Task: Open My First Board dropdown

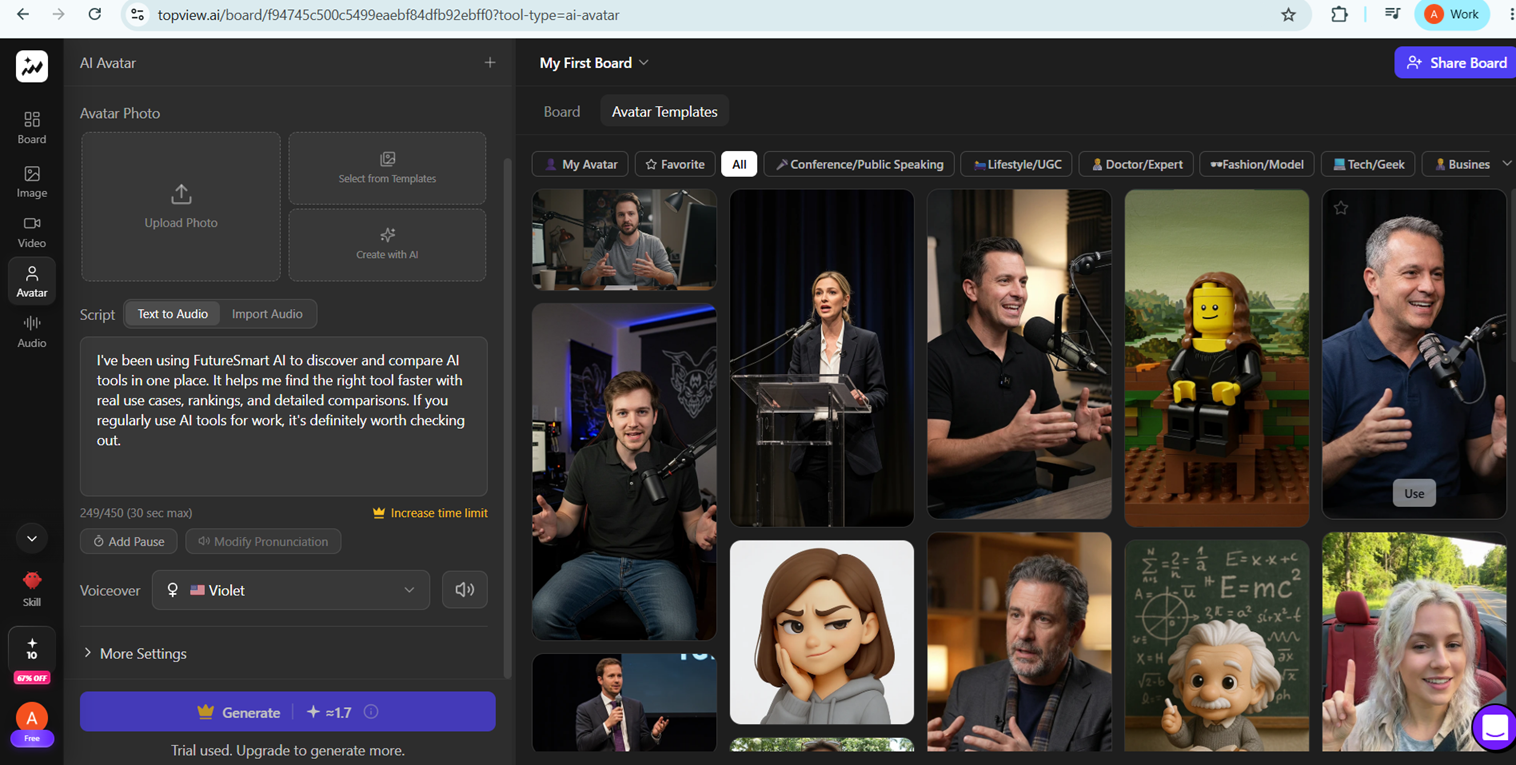Action: (594, 63)
